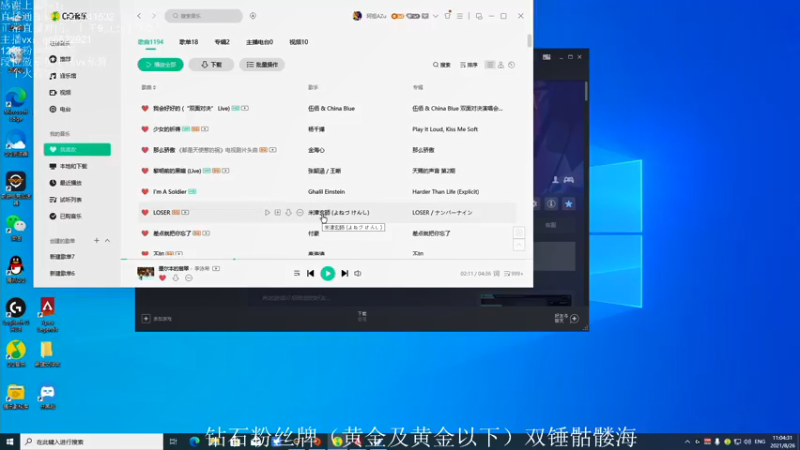This screenshot has height=450, width=800.
Task: Switch to mini player mode icon
Action: (x=479, y=16)
